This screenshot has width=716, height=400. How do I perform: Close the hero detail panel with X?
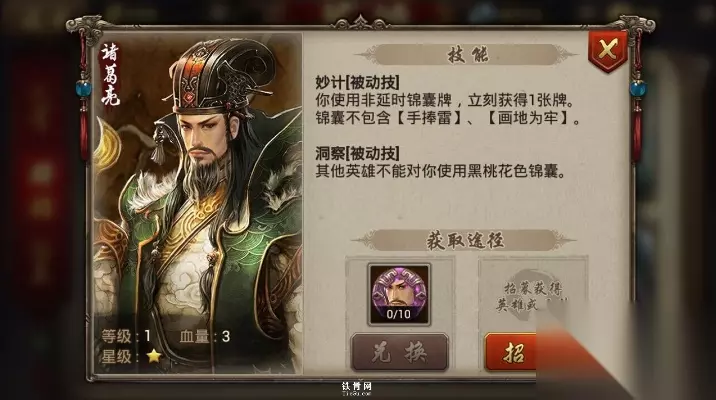tap(608, 50)
